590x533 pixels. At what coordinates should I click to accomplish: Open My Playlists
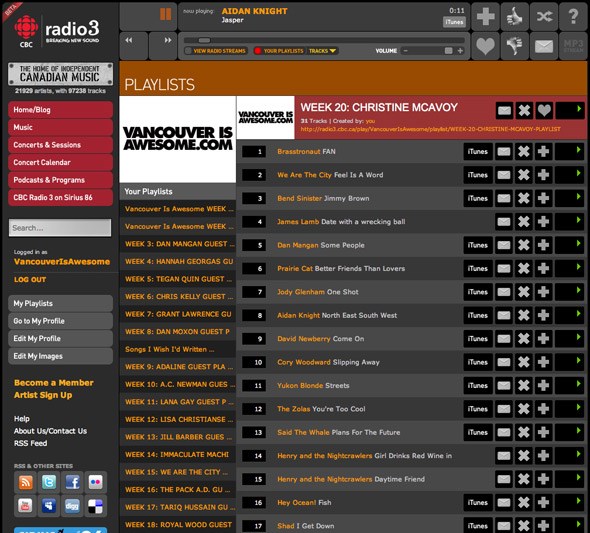[60, 304]
